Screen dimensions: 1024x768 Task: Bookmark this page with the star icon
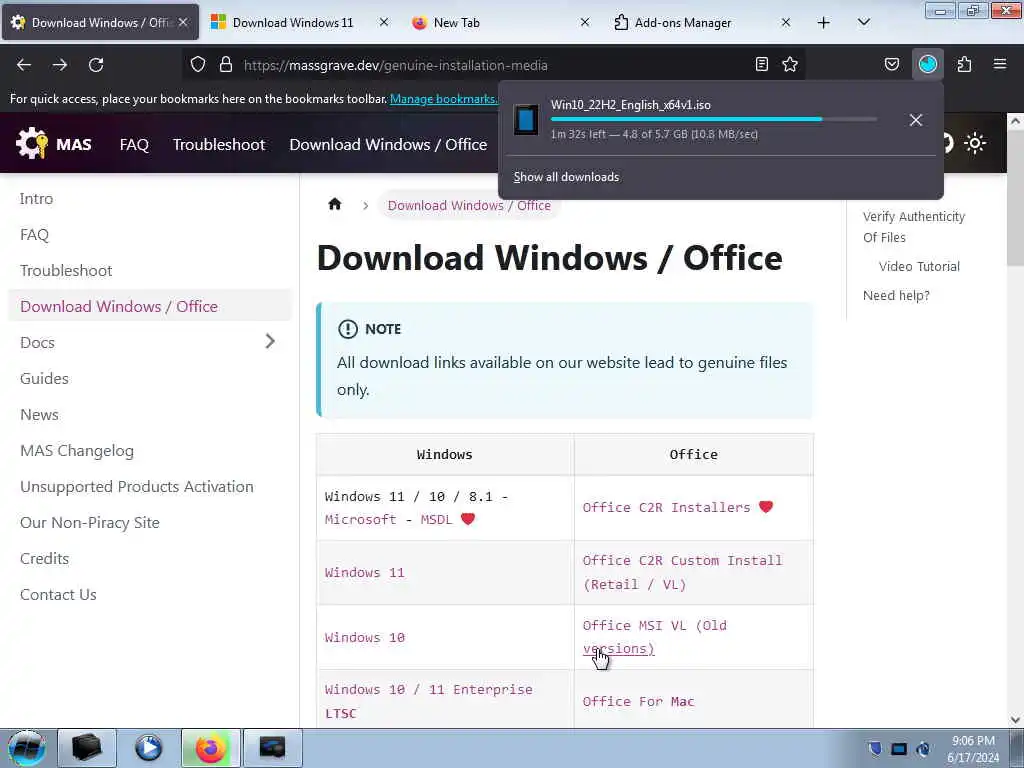[790, 64]
